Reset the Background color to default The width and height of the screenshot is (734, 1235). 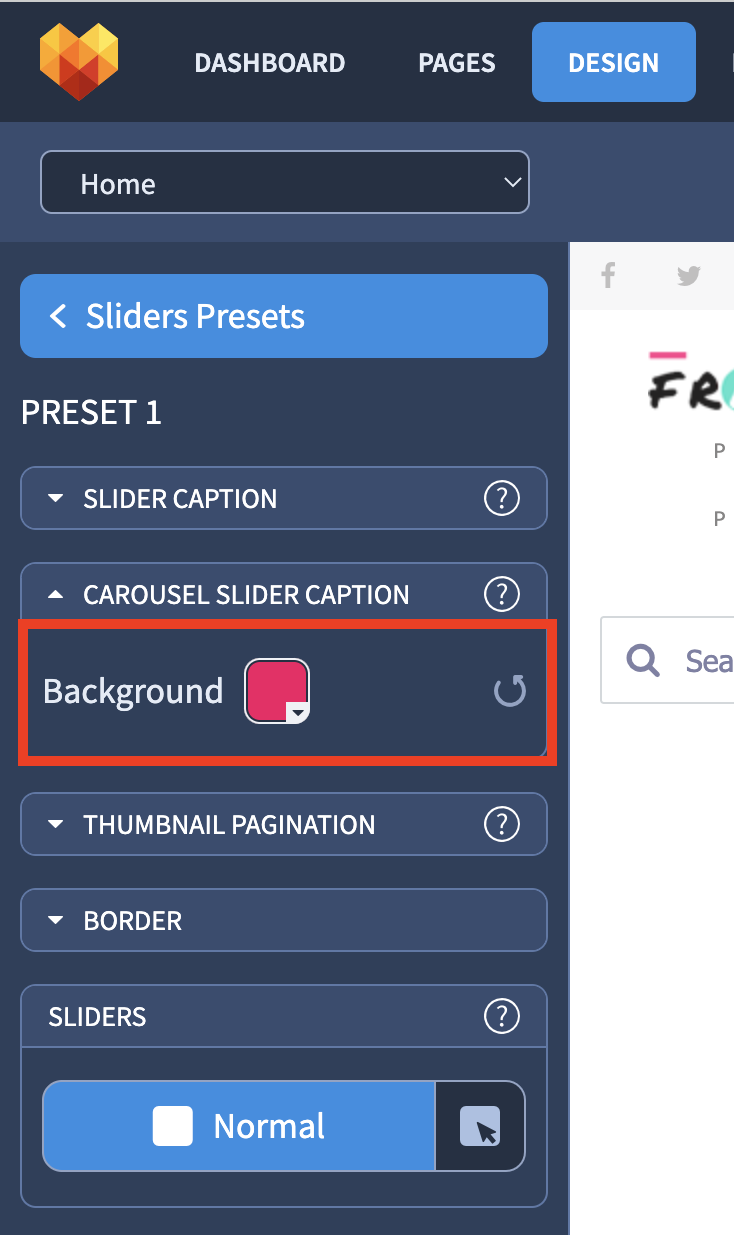tap(510, 691)
